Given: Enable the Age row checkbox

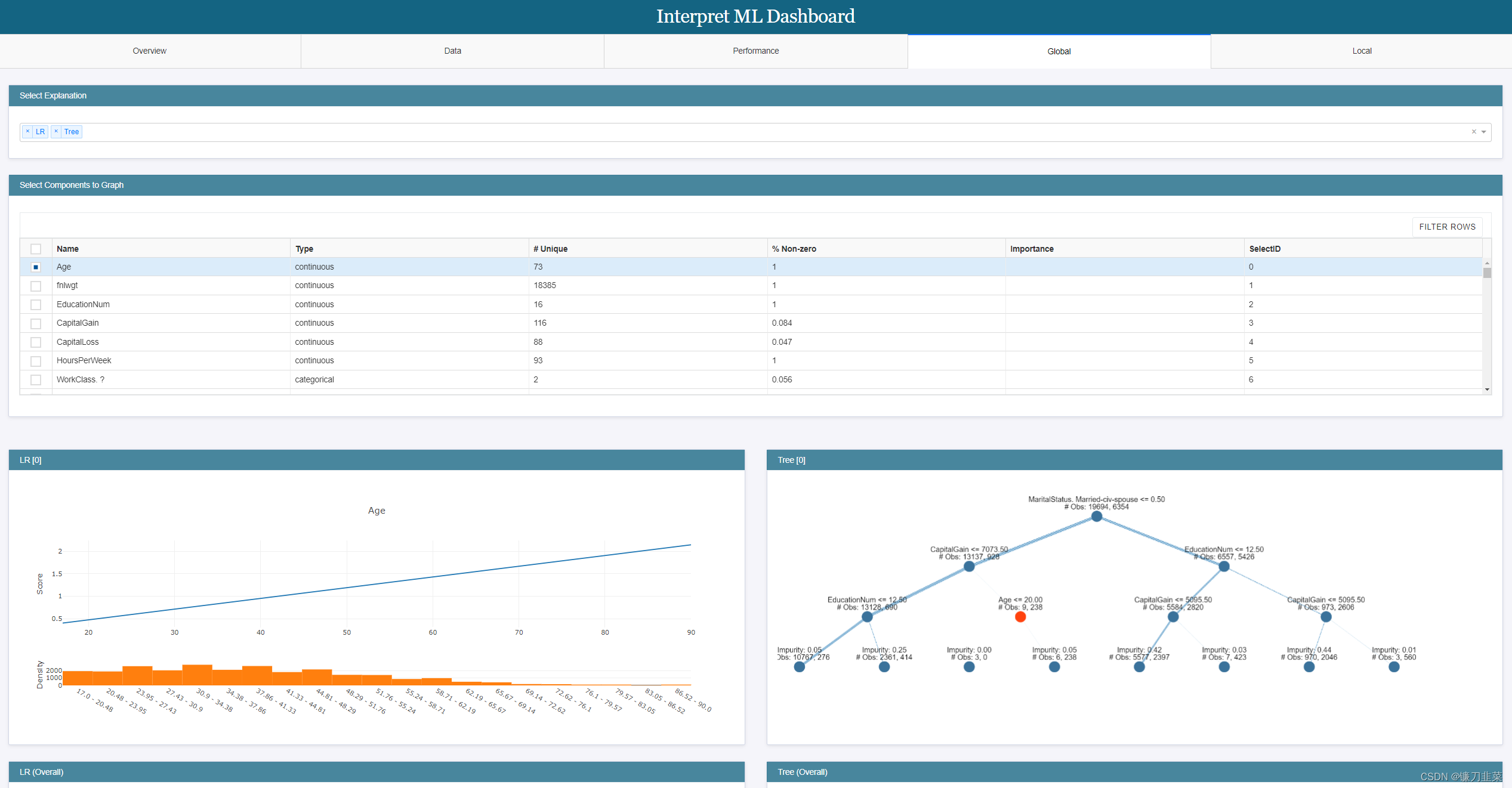Looking at the screenshot, I should pos(34,267).
